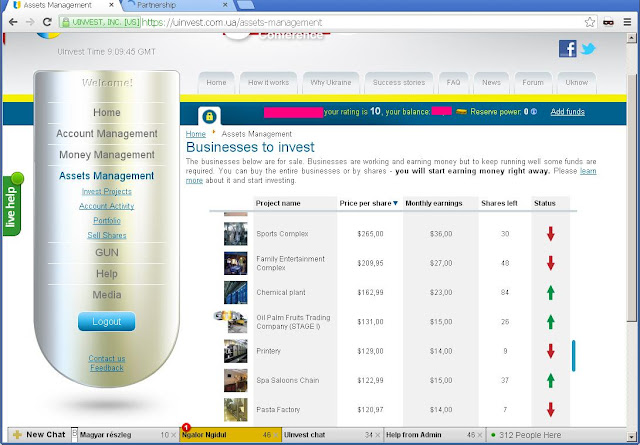640x445 pixels.
Task: Open the Oil Palm Fruits Trading thumbnail
Action: pos(231,322)
